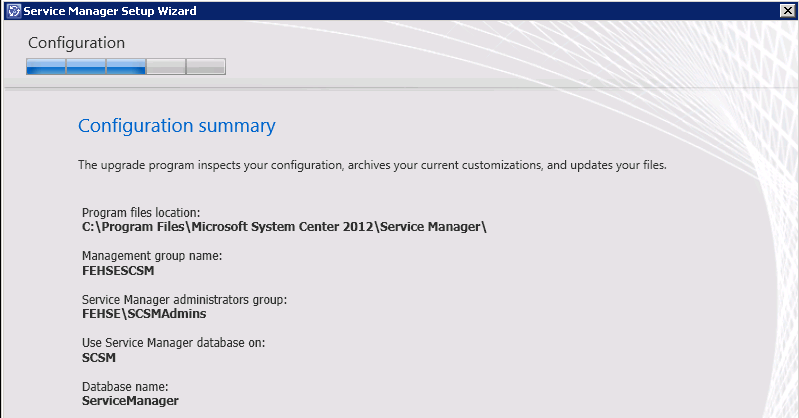This screenshot has width=799, height=418.
Task: Click the ServiceManager database name value
Action: pyautogui.click(x=130, y=401)
